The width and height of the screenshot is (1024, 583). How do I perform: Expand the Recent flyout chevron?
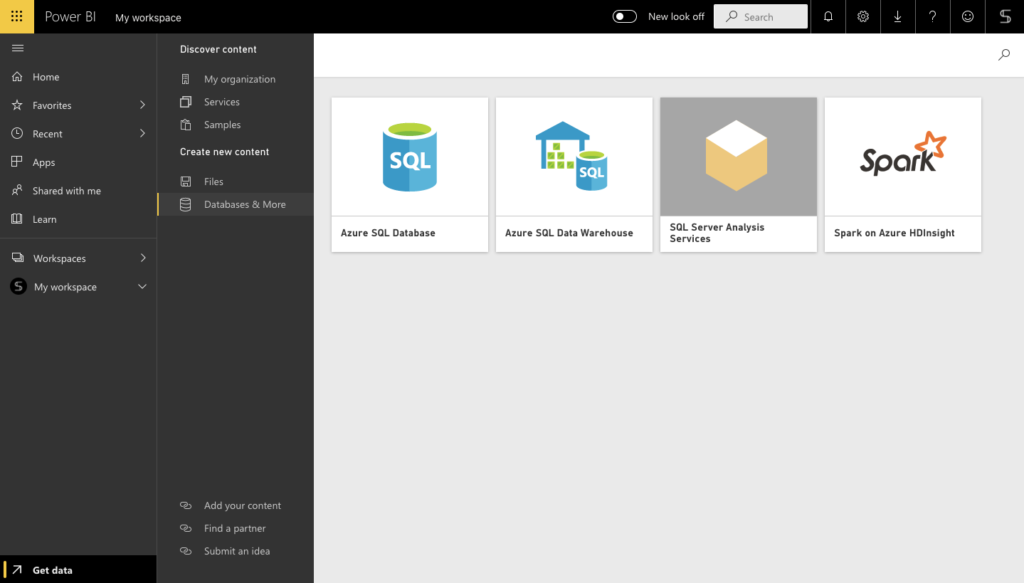pyautogui.click(x=142, y=134)
